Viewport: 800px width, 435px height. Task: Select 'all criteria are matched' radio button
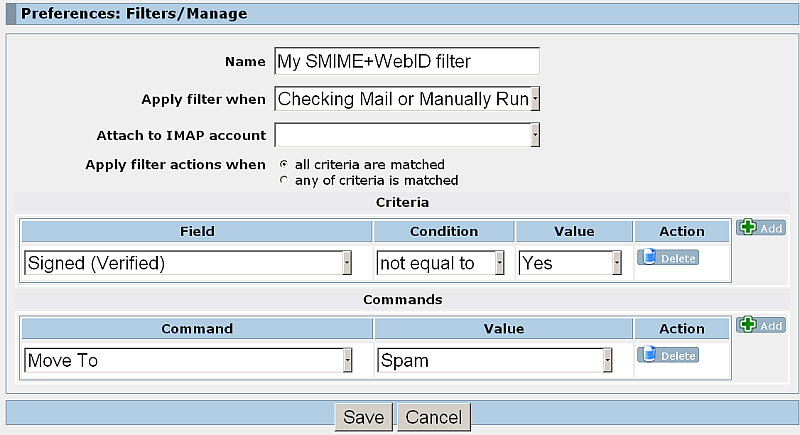tap(284, 164)
